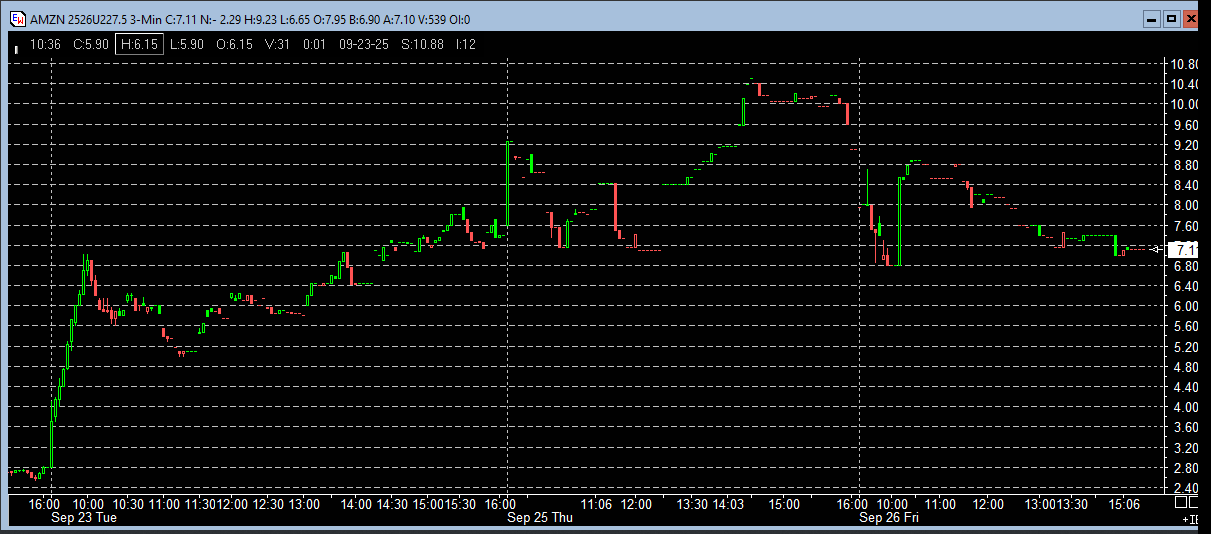Click the Sep 23 Tue date label

(x=86, y=518)
